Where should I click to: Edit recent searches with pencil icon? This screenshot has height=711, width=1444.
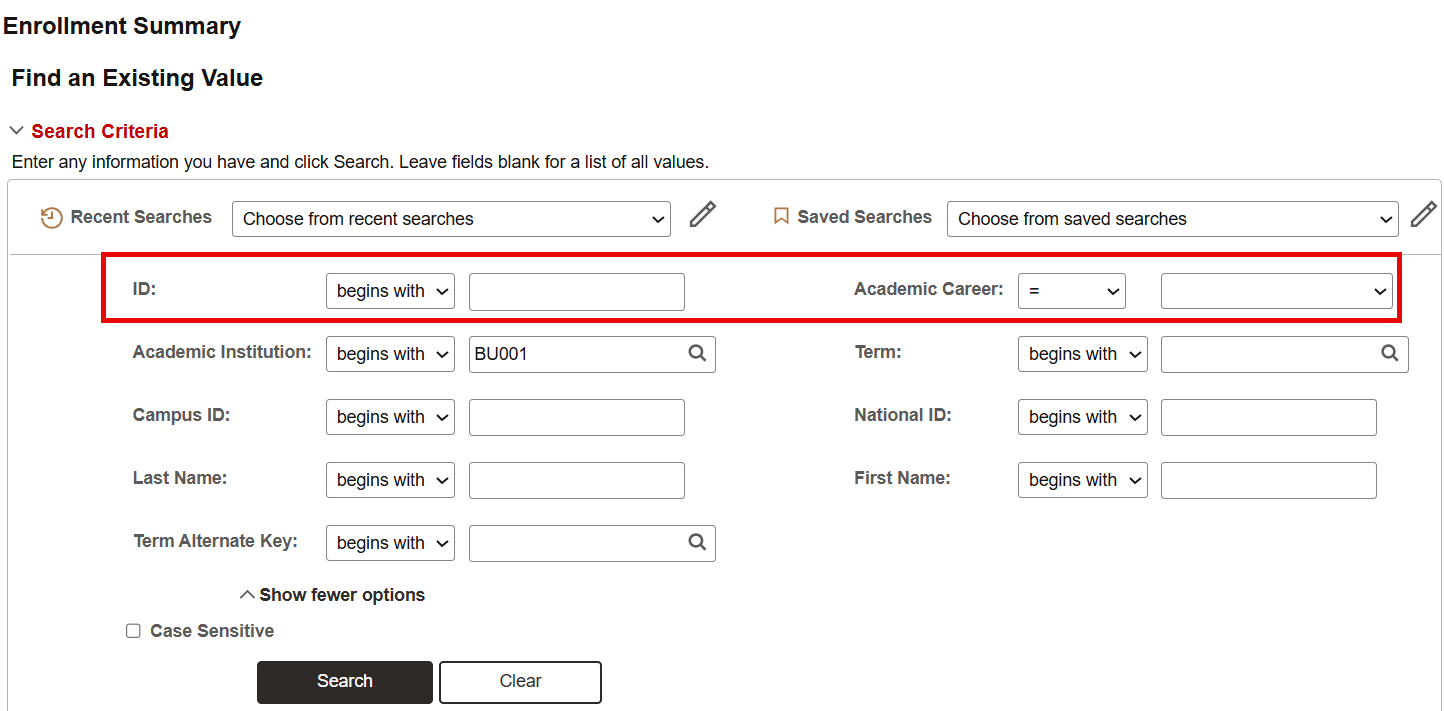pyautogui.click(x=703, y=214)
